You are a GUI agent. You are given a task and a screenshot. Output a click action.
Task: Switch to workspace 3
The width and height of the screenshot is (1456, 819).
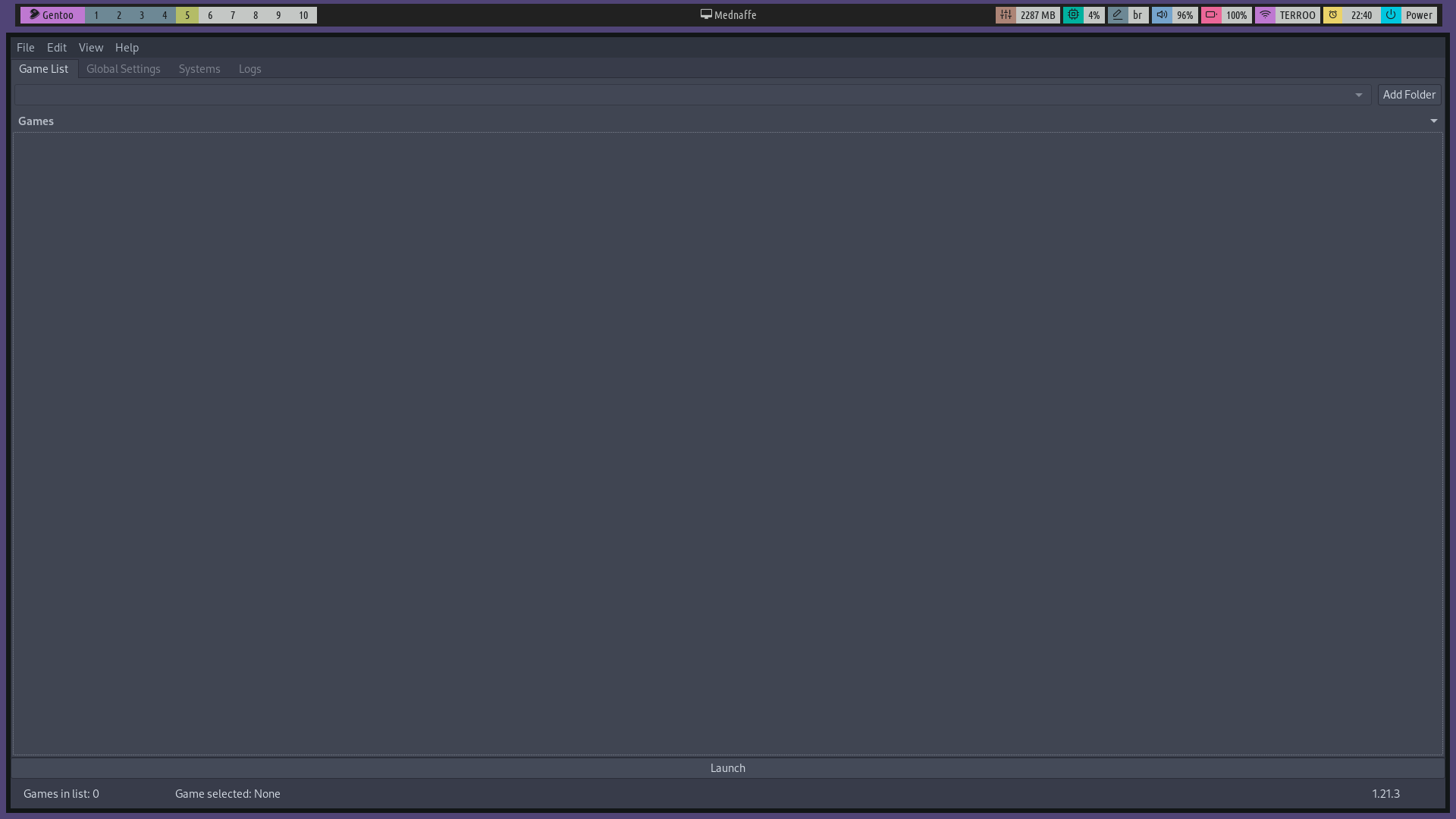142,15
